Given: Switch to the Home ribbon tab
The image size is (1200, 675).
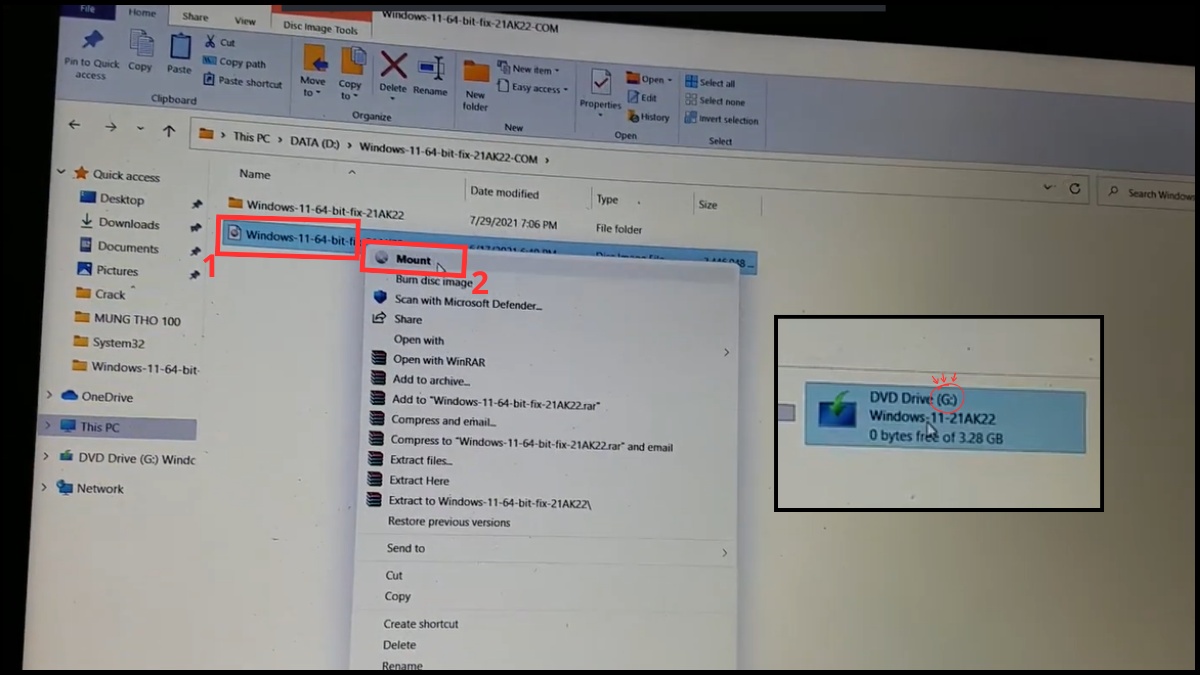Looking at the screenshot, I should (x=142, y=13).
